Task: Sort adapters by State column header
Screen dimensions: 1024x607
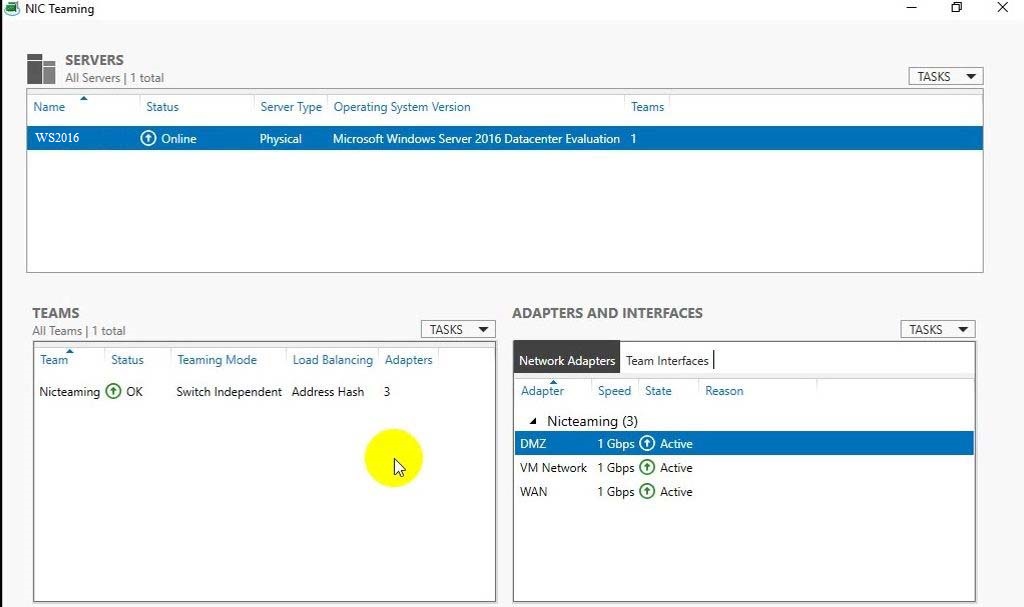Action: (658, 391)
